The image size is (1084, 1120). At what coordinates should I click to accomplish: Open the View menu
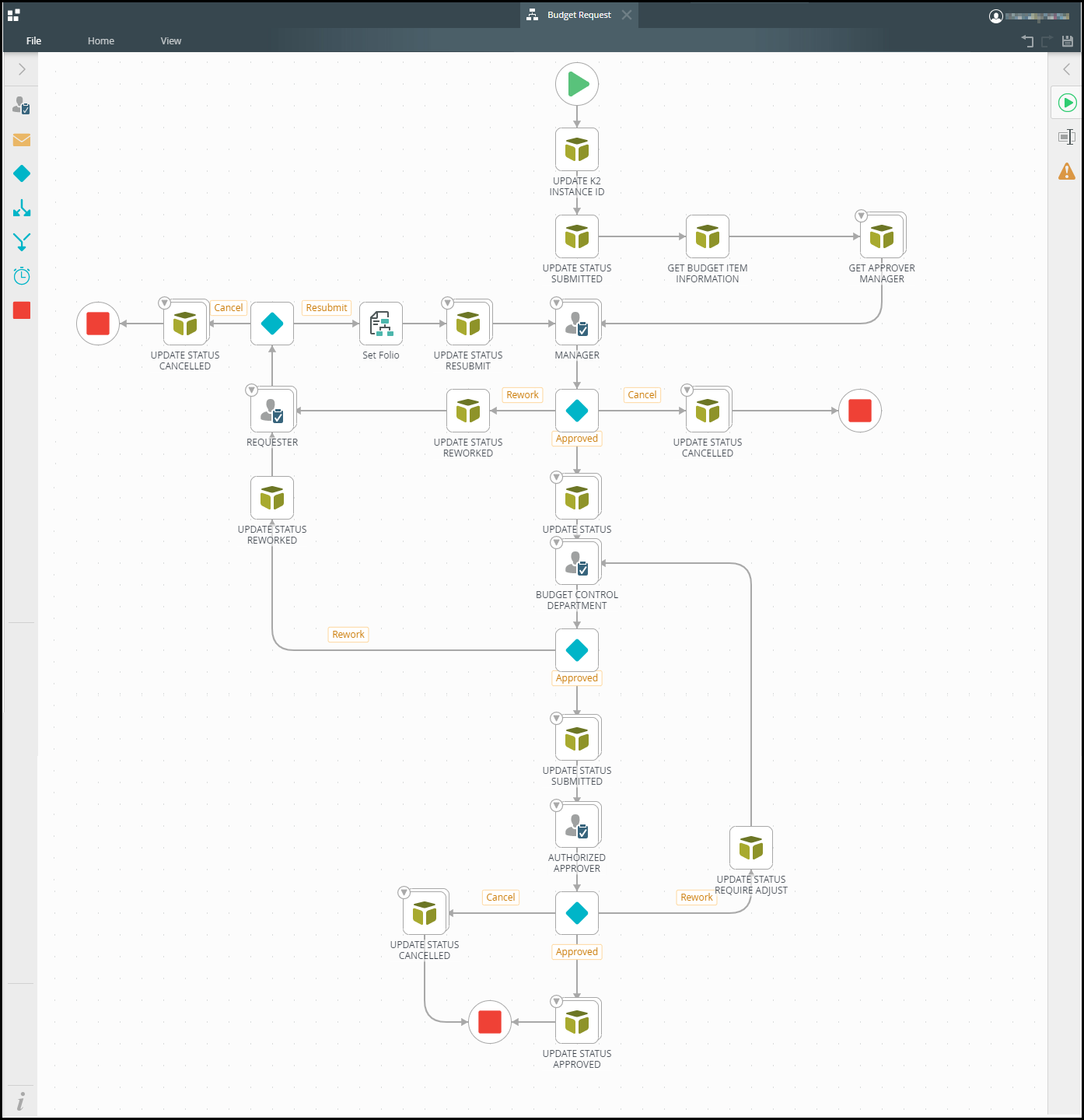(171, 41)
